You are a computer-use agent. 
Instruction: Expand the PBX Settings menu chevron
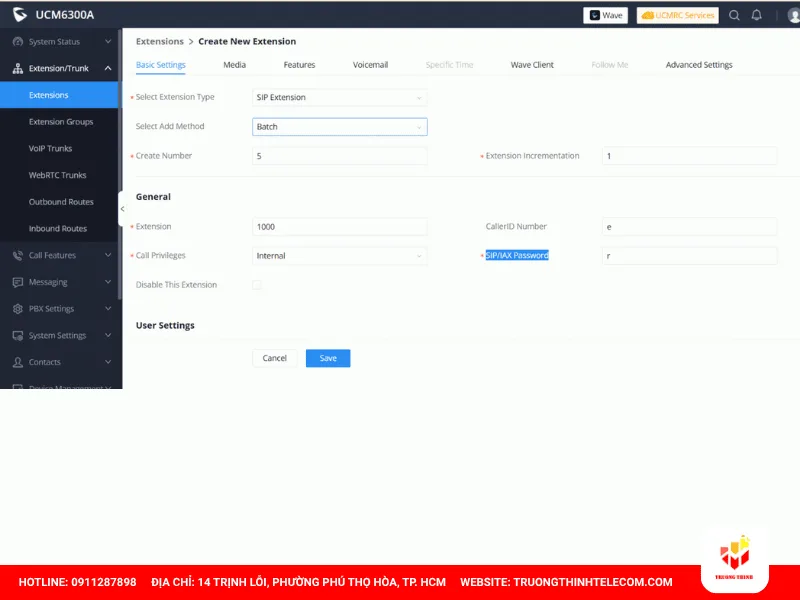click(108, 308)
